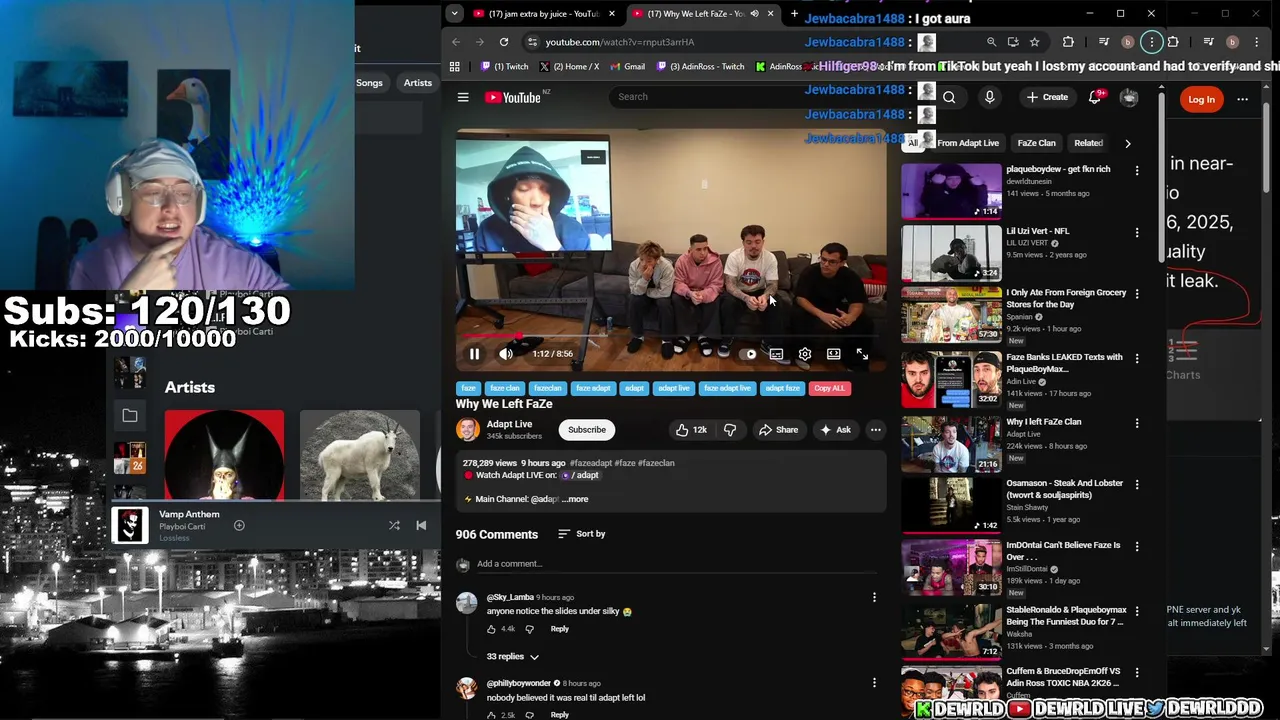
Task: Seek along the red video progress bar
Action: (x=670, y=337)
